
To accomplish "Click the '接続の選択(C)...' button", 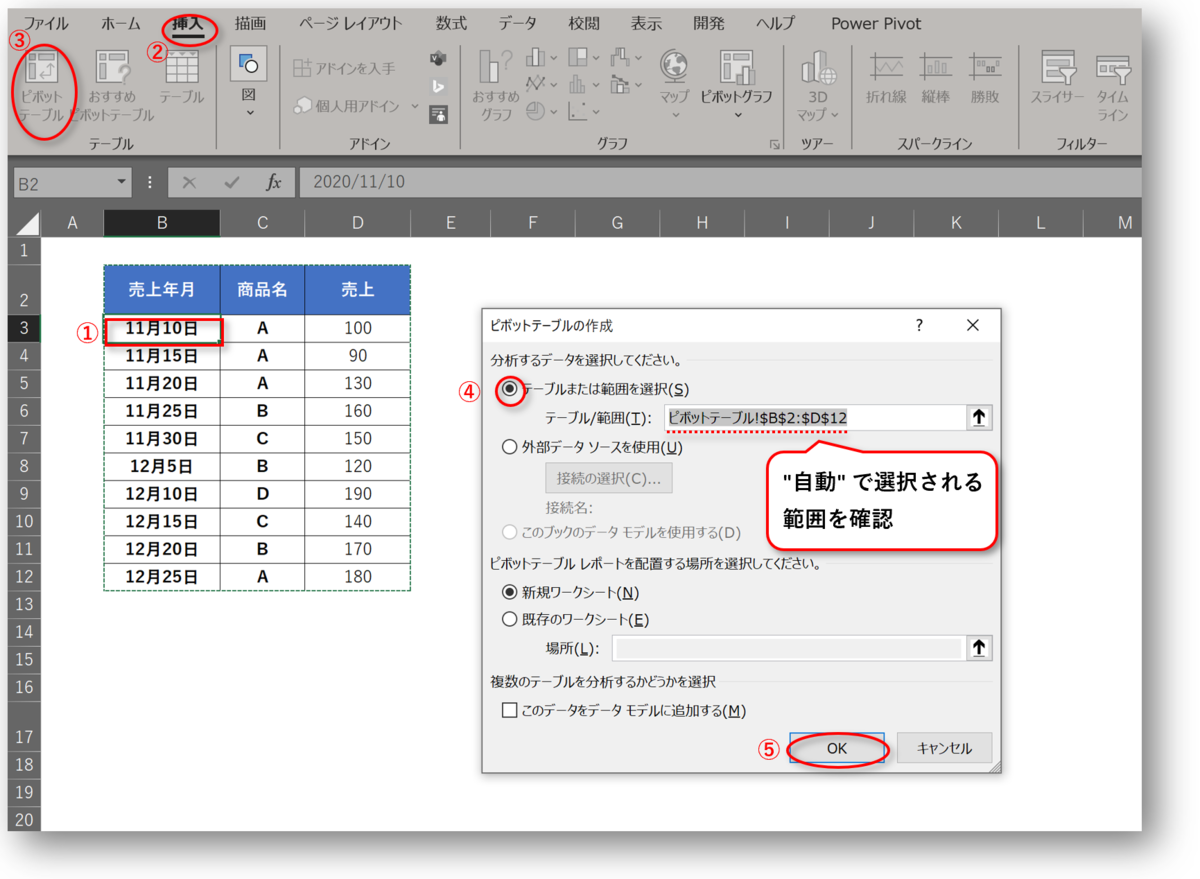I will (608, 478).
